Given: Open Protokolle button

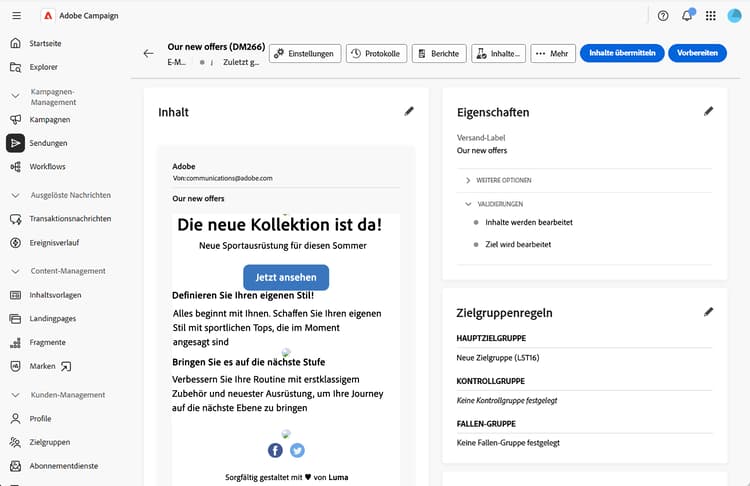Looking at the screenshot, I should coord(376,54).
